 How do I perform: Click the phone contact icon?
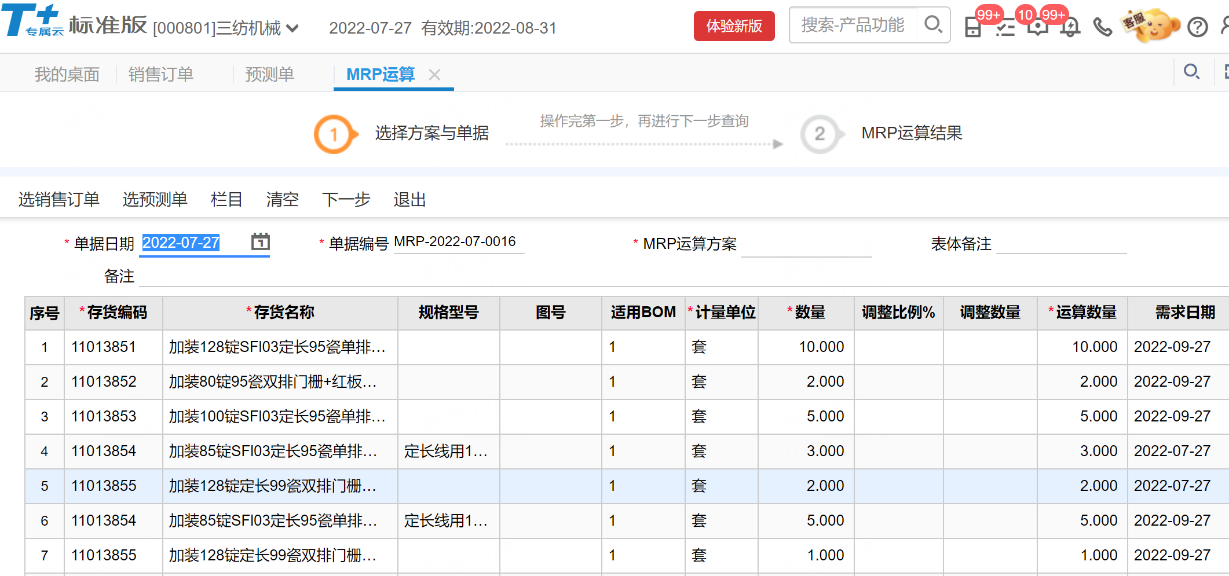(x=1102, y=27)
